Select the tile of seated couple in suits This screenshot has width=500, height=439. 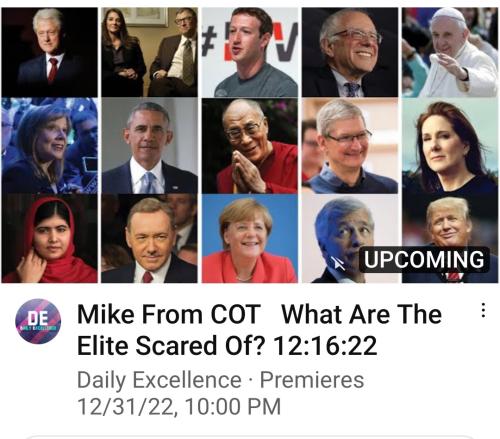[150, 52]
